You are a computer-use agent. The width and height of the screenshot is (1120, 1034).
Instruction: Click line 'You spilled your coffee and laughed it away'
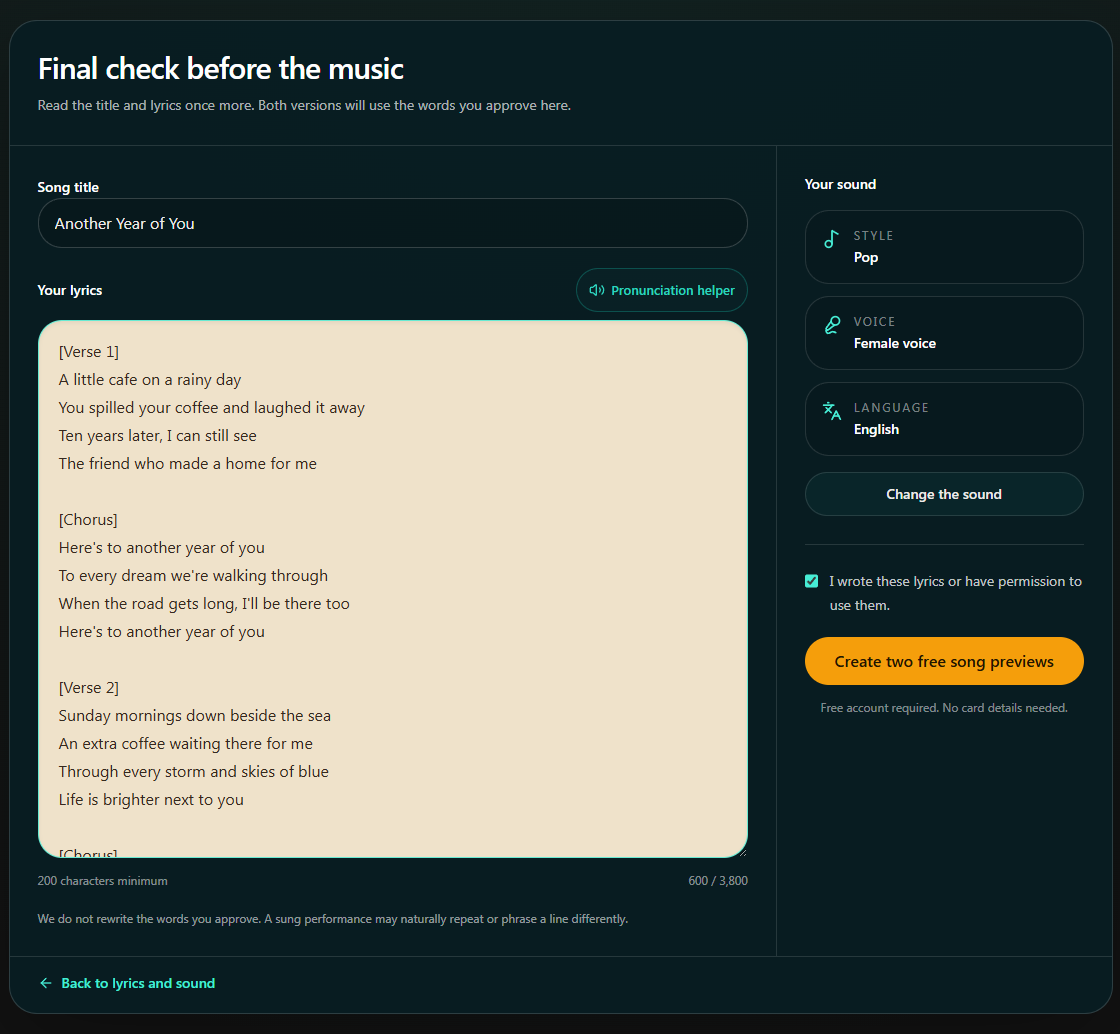[x=211, y=408]
